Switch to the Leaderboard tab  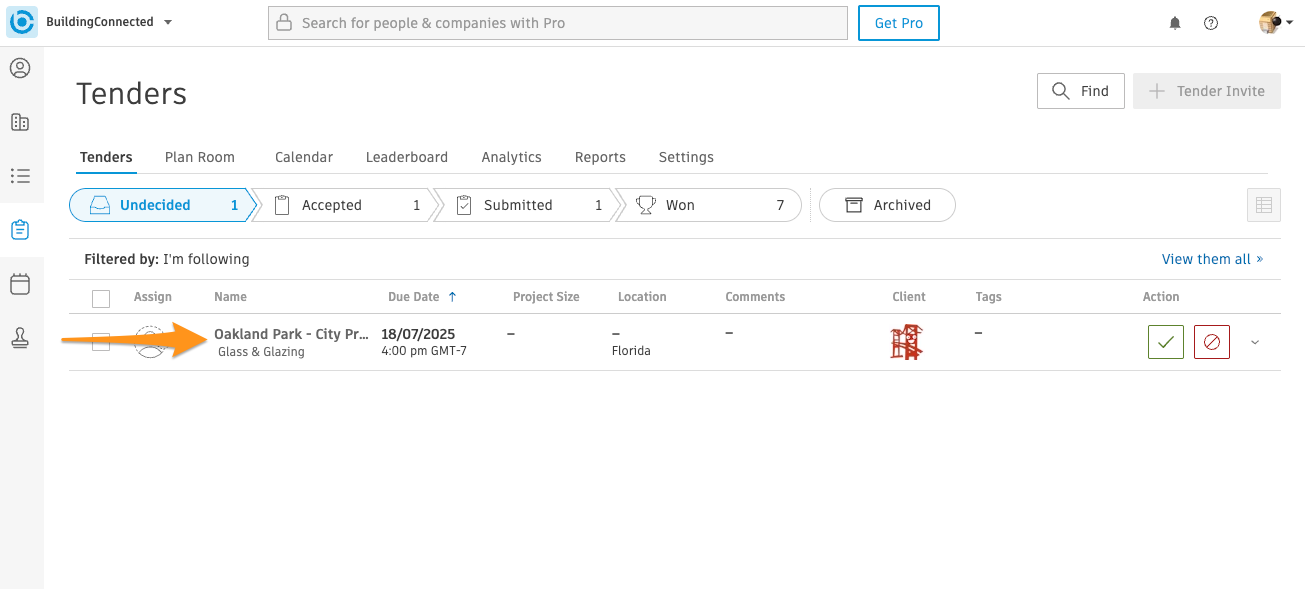tap(407, 157)
